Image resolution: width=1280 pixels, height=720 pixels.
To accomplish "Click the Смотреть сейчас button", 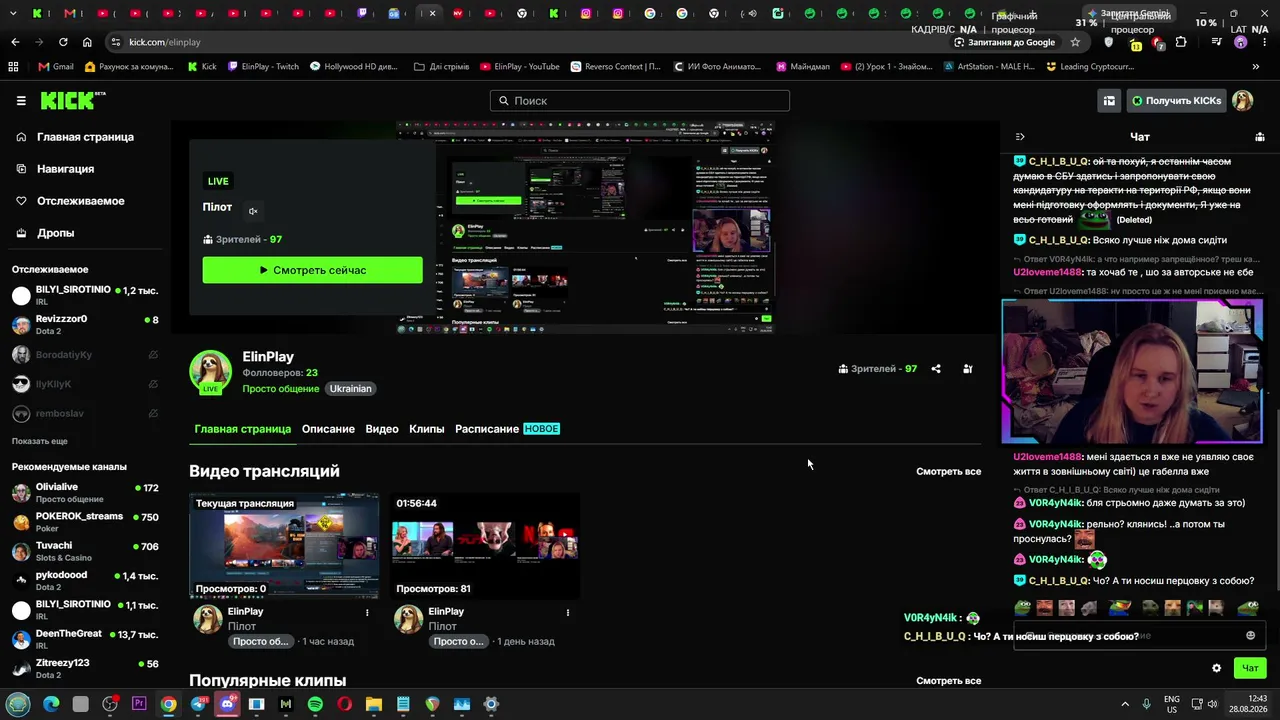I will pyautogui.click(x=313, y=270).
